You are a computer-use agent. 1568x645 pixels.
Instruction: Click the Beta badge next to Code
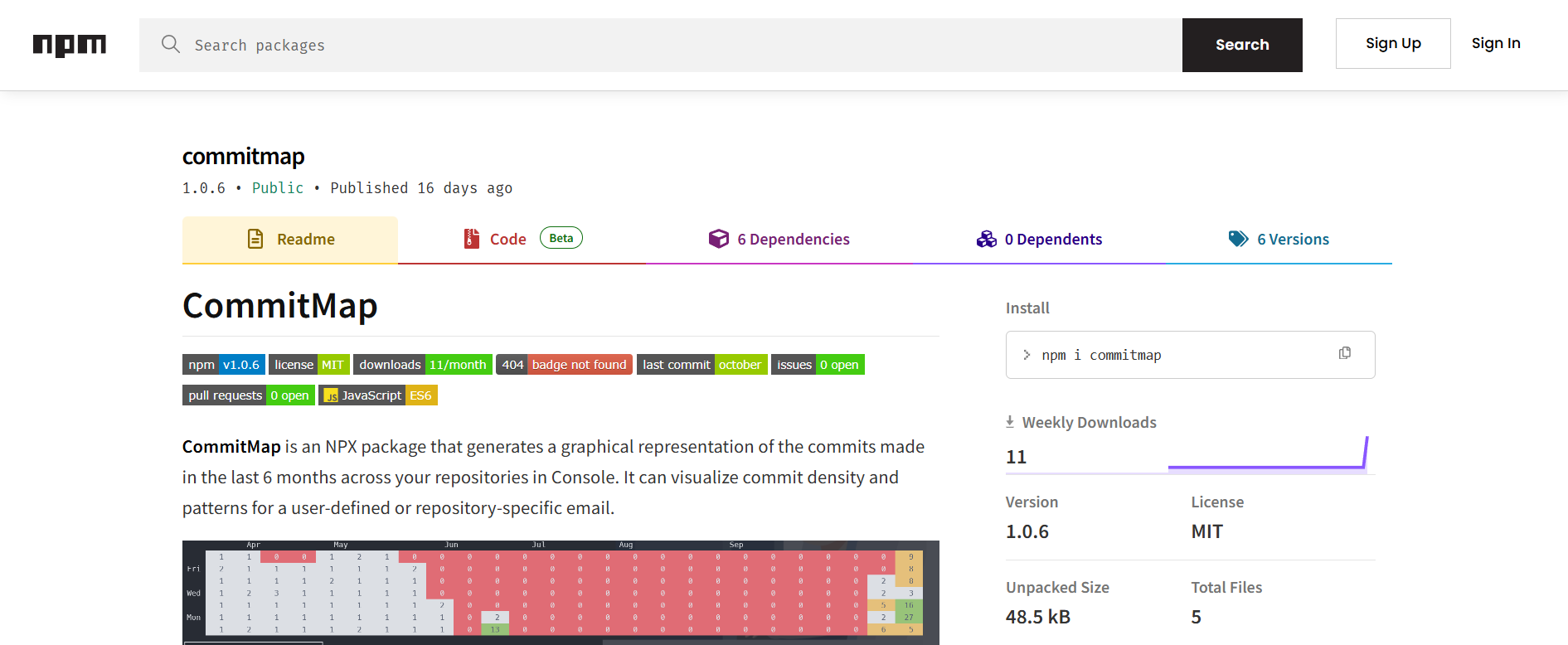pos(561,238)
